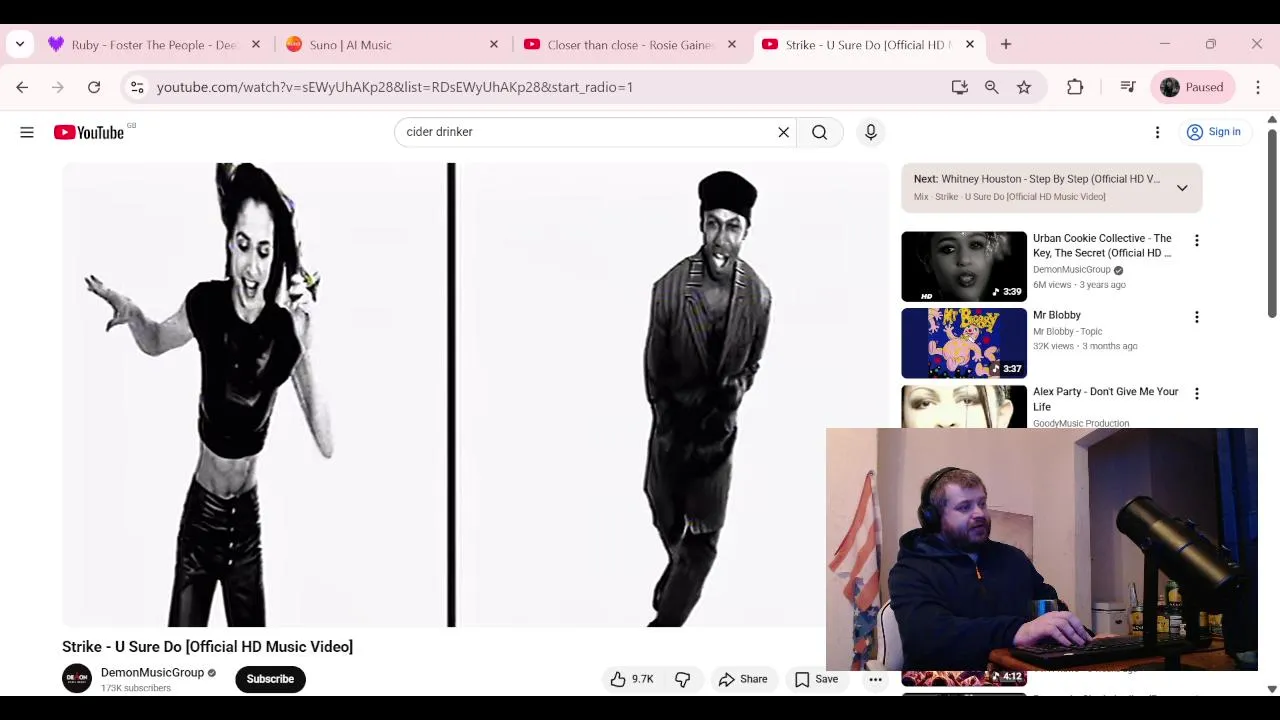Open the tab search dropdown arrow

click(20, 45)
